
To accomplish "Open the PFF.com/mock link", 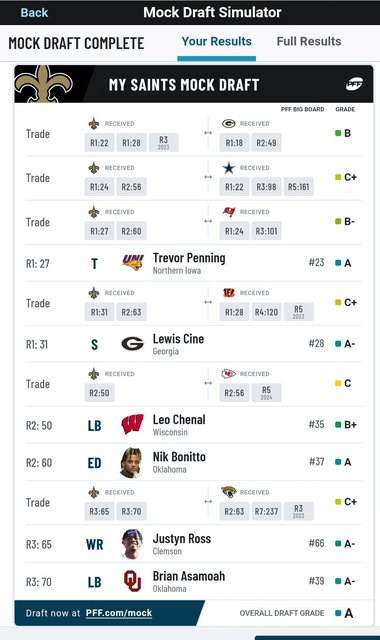I will click(119, 613).
